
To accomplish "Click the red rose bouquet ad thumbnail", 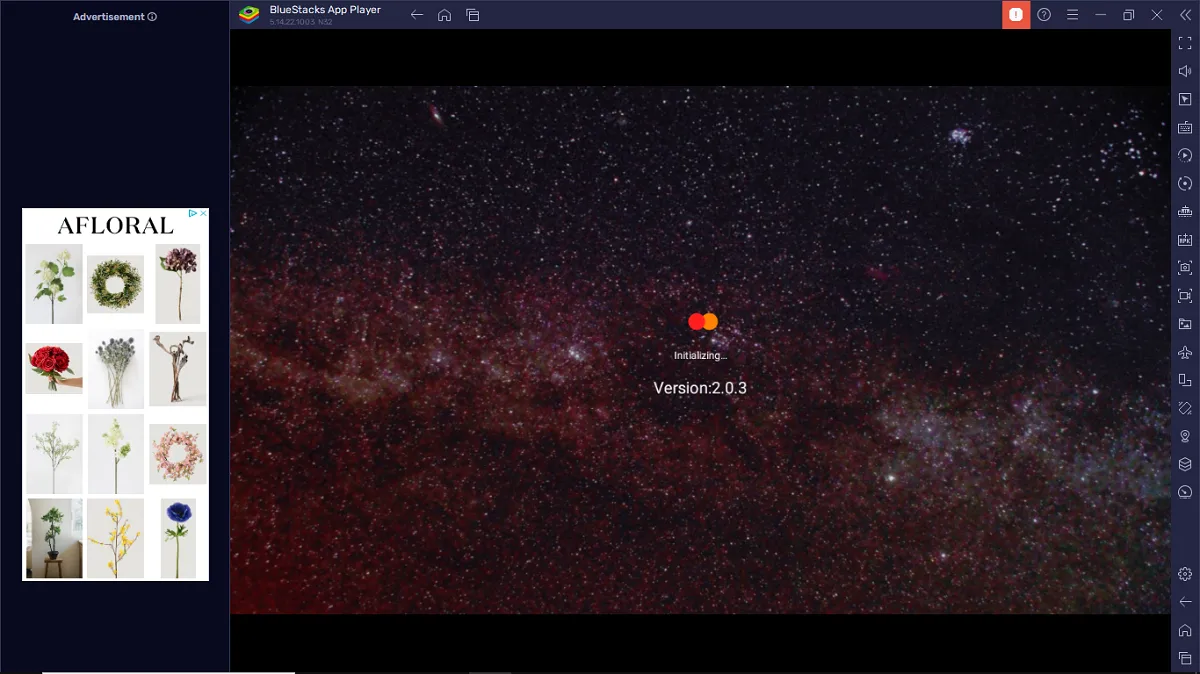I will pyautogui.click(x=54, y=368).
